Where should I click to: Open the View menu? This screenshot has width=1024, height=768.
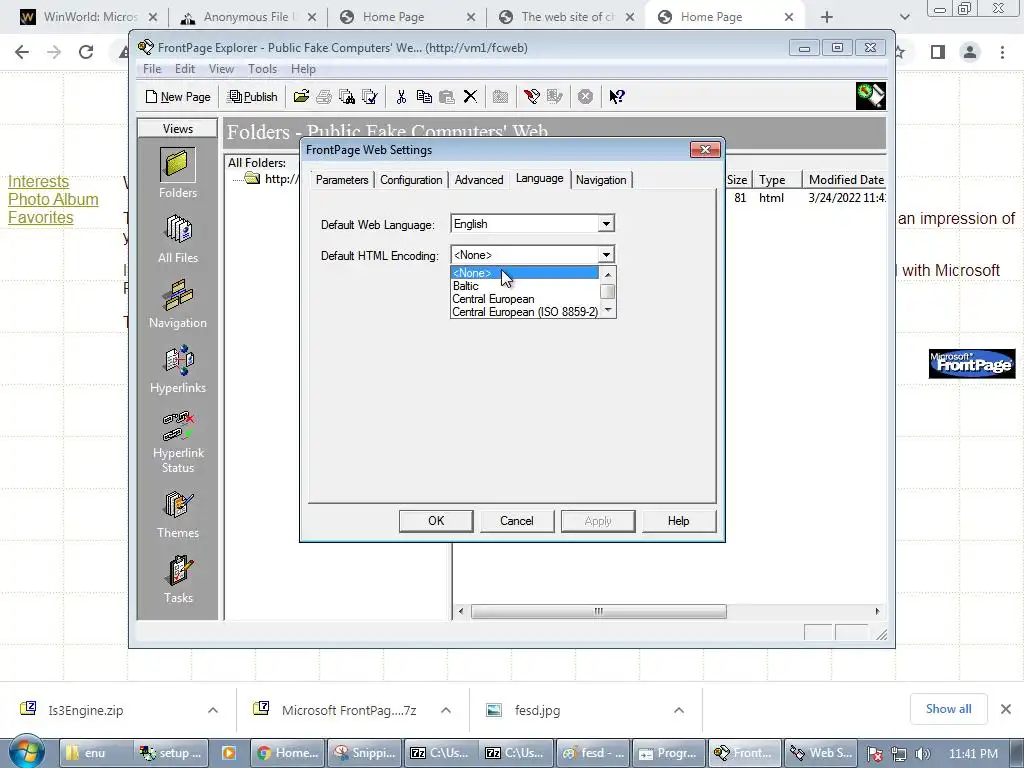tap(221, 69)
